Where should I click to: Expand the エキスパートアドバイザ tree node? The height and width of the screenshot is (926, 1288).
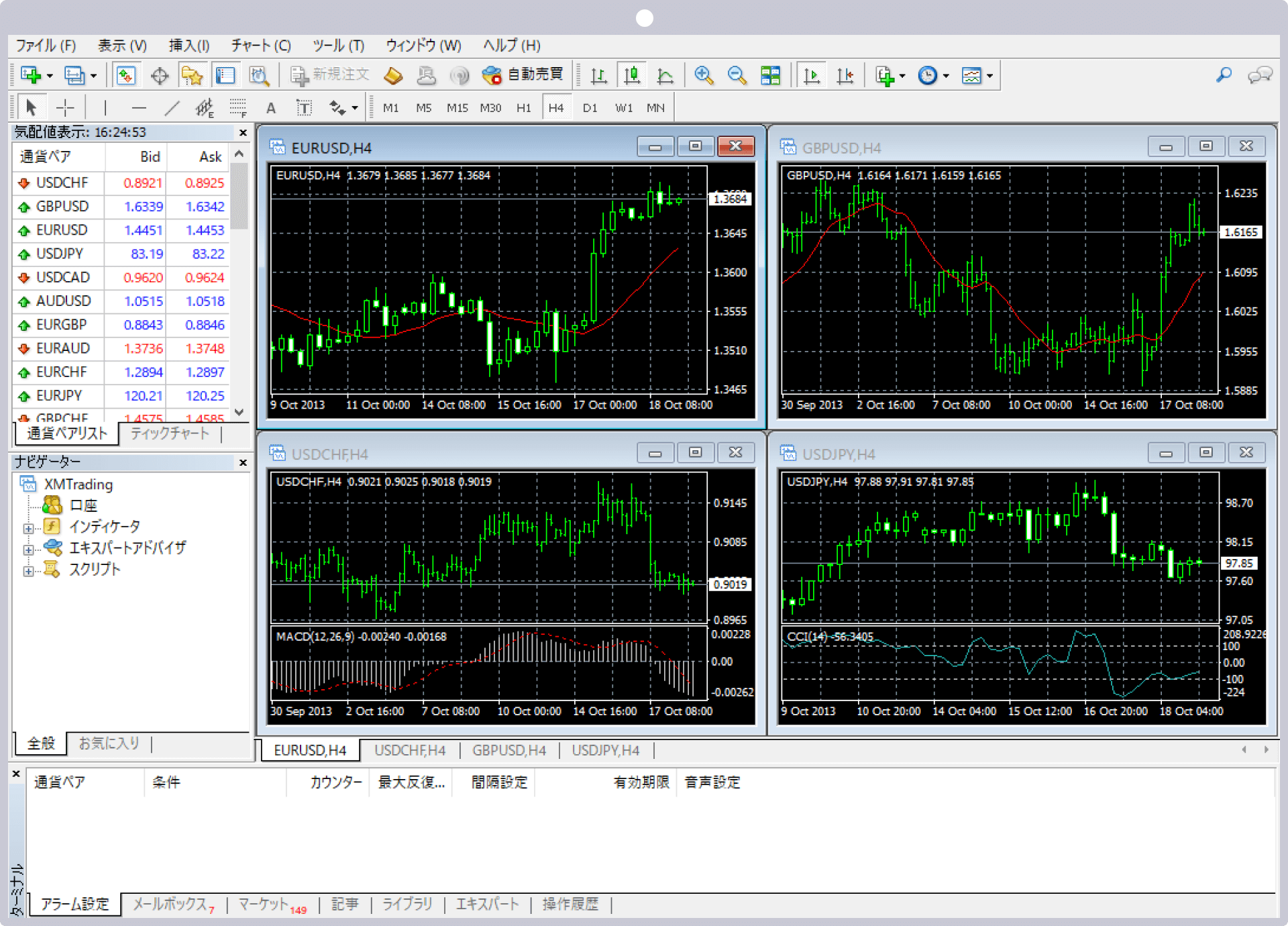click(x=28, y=550)
